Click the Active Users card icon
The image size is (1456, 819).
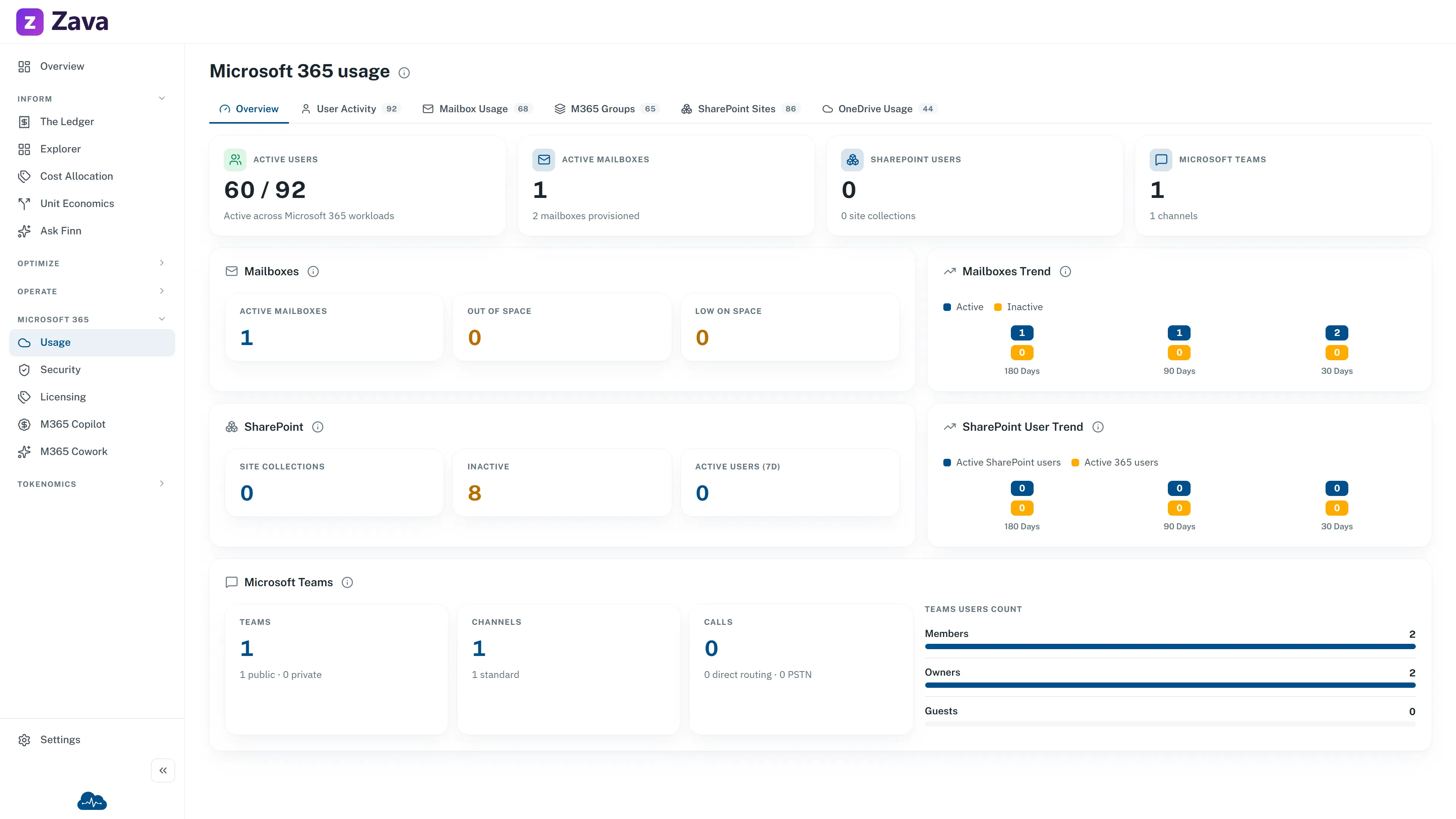tap(235, 160)
